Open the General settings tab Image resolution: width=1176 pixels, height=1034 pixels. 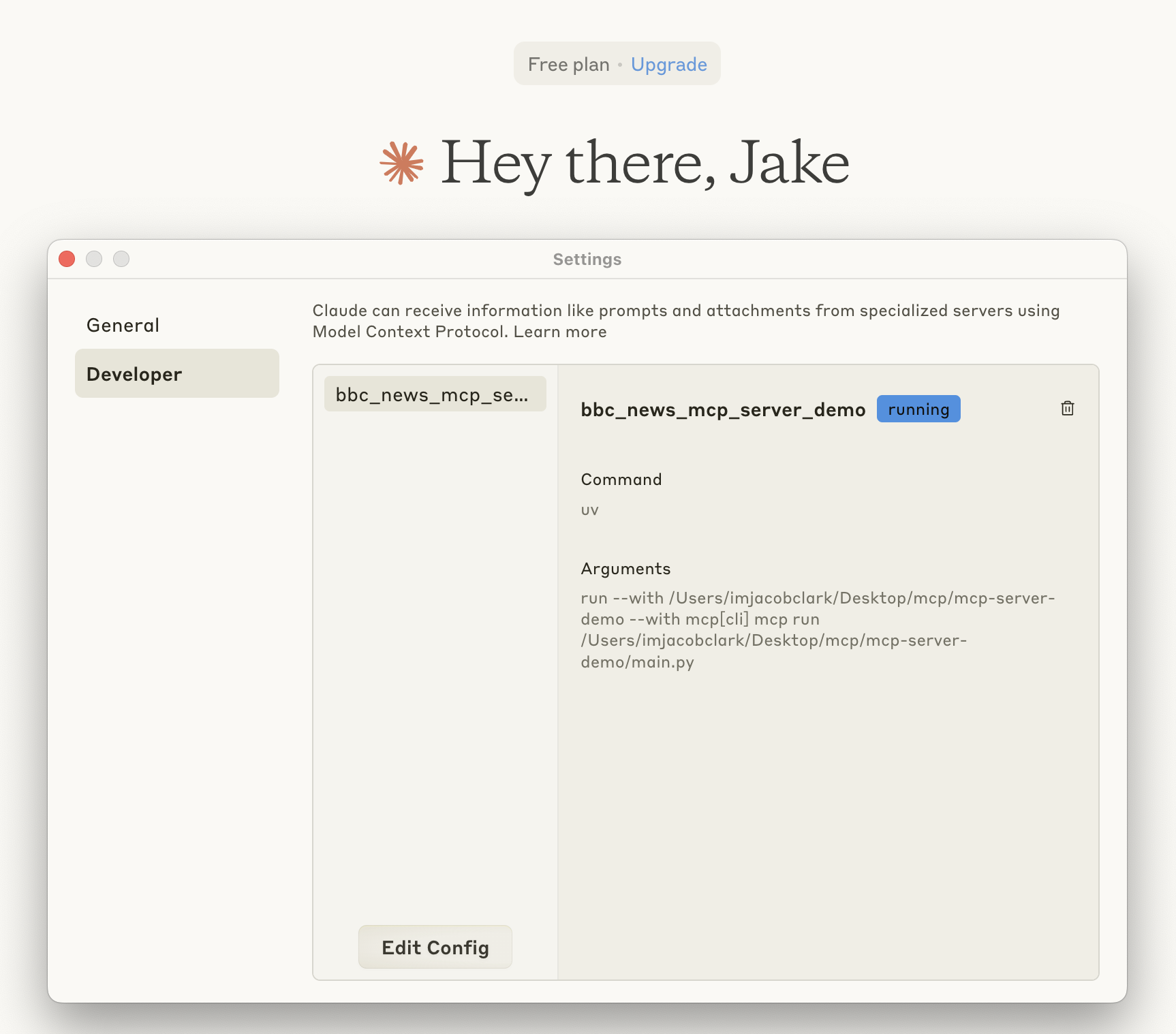click(123, 326)
